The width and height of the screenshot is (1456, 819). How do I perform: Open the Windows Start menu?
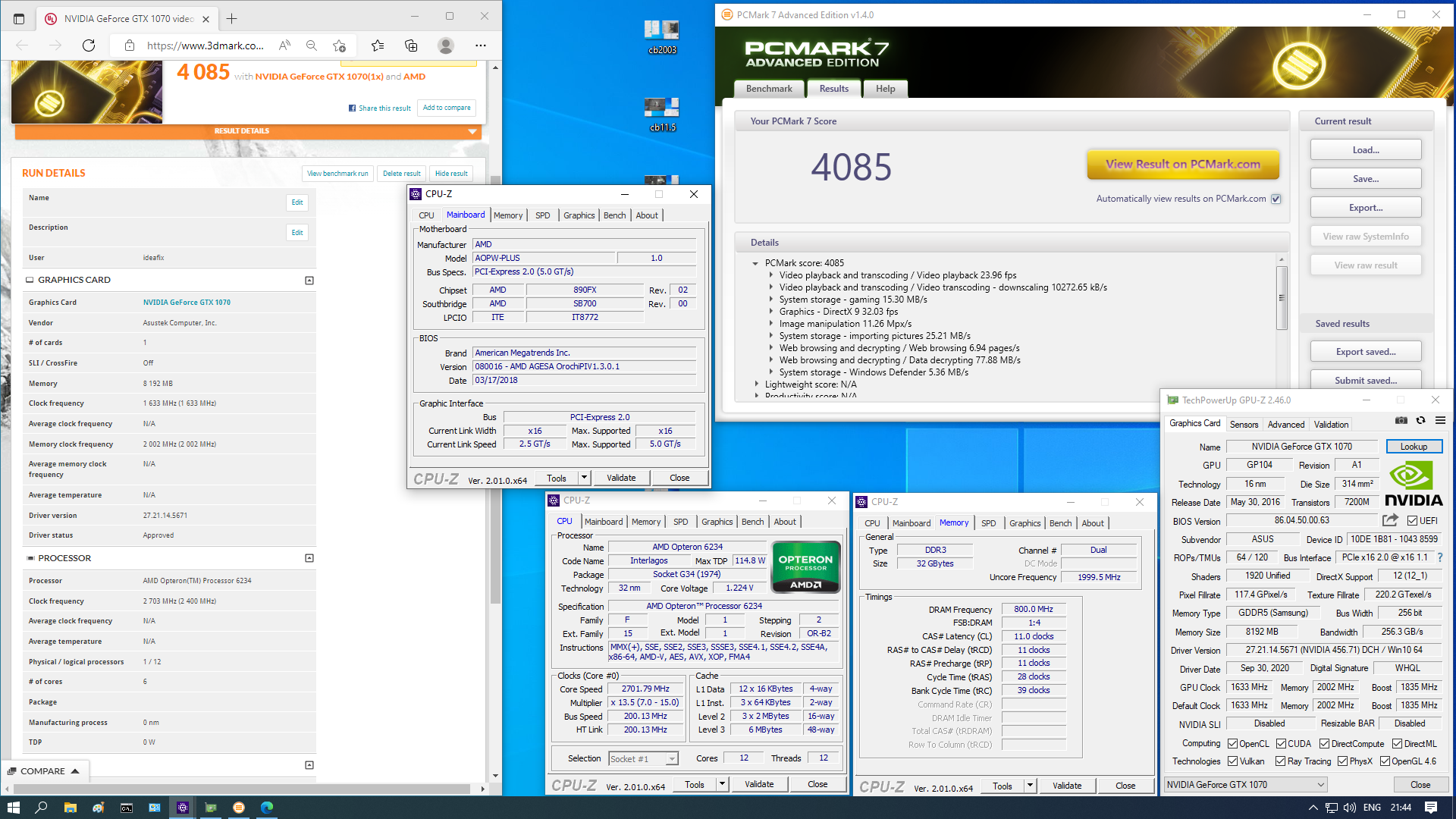point(13,808)
